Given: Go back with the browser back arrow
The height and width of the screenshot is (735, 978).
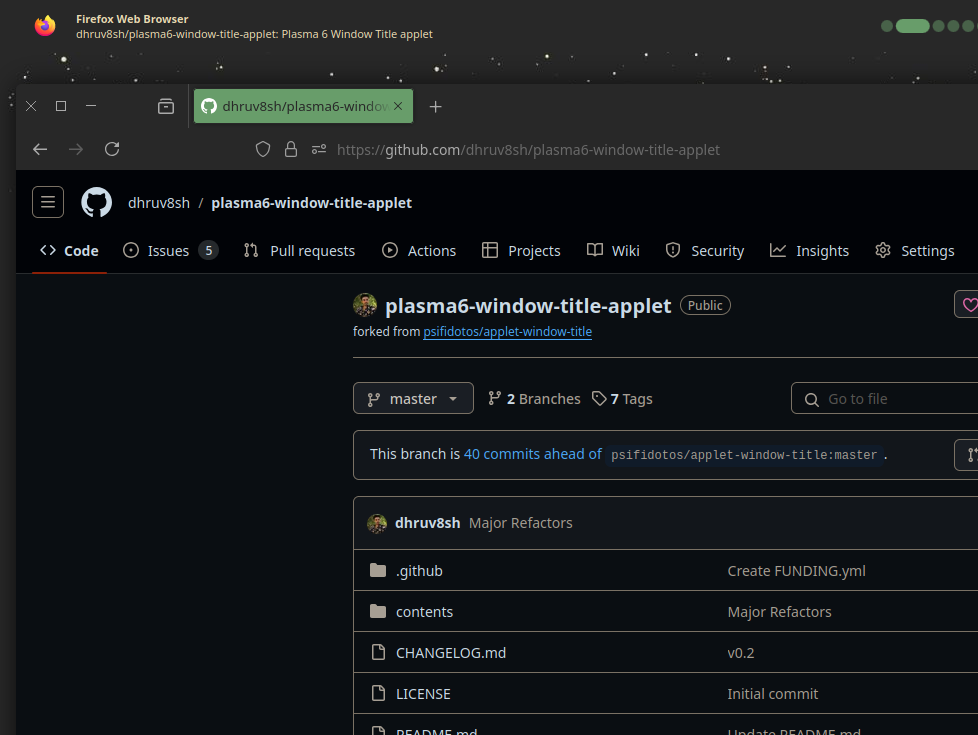Looking at the screenshot, I should (x=40, y=149).
